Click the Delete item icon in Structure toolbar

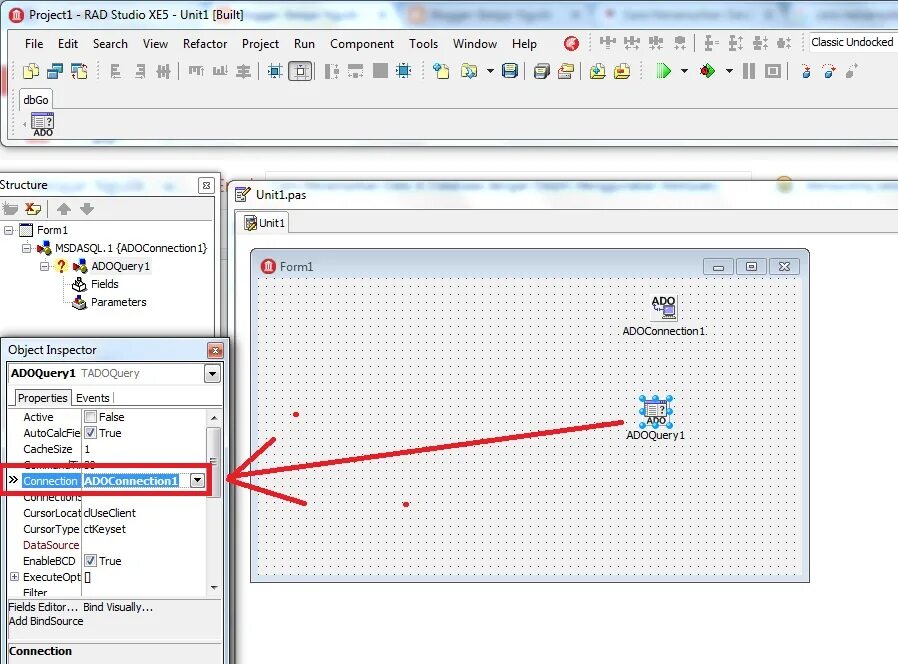(x=33, y=209)
